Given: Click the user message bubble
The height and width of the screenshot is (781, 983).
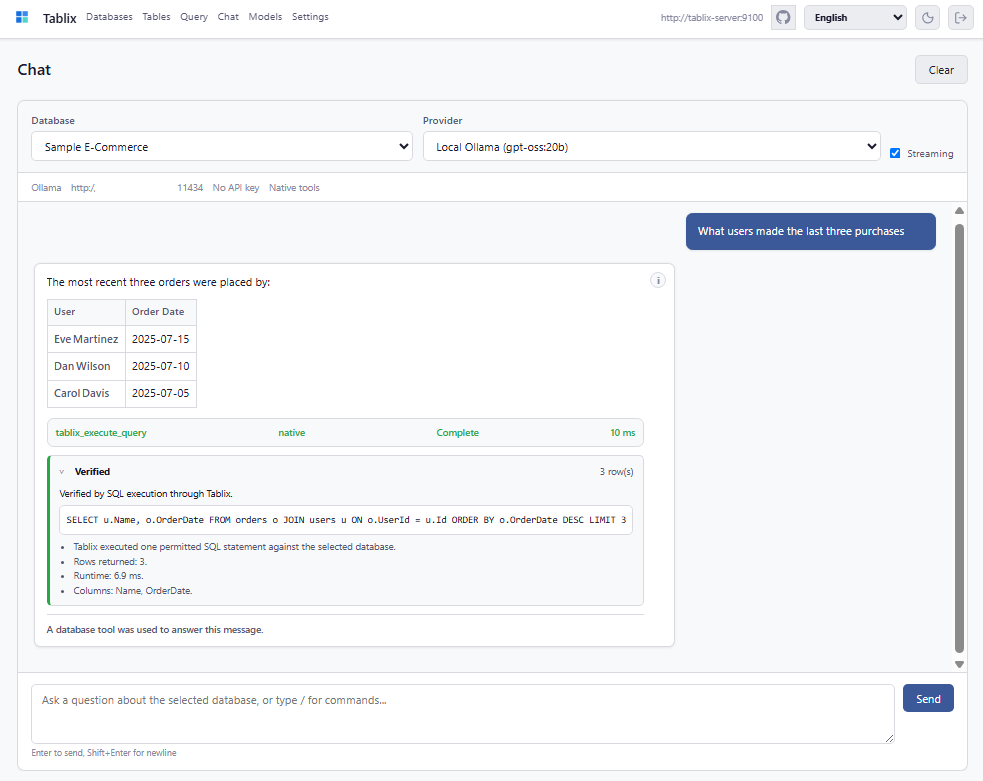Looking at the screenshot, I should coord(811,231).
